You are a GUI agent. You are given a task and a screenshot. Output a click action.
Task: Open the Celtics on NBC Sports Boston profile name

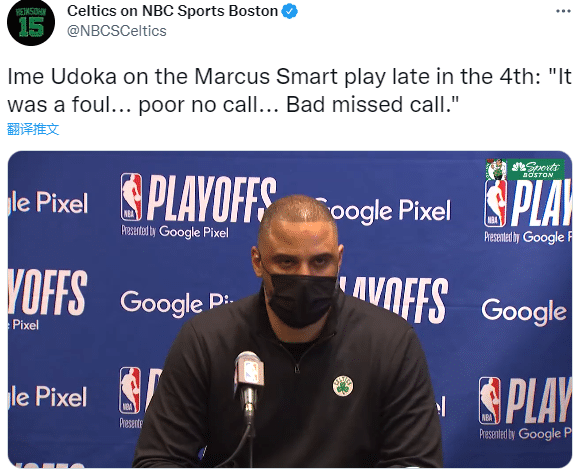pyautogui.click(x=172, y=11)
